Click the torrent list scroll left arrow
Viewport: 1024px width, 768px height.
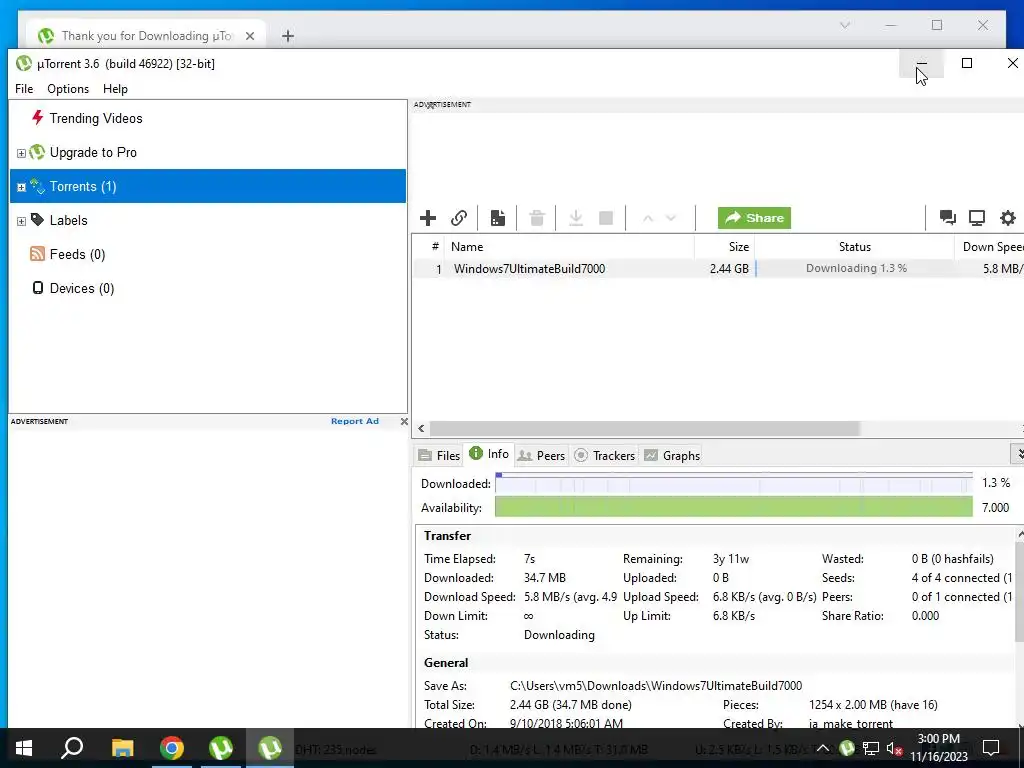(421, 428)
